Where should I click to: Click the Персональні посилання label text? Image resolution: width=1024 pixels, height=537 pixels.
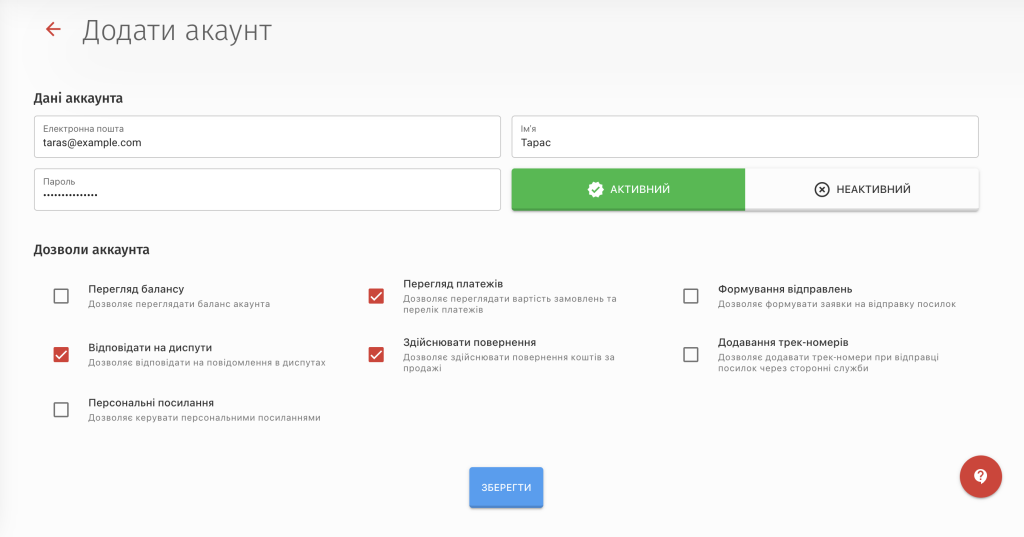[151, 402]
